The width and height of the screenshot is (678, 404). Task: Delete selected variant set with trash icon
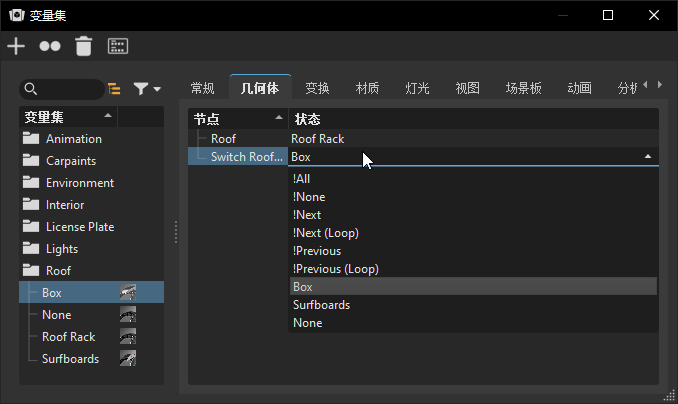pos(83,46)
